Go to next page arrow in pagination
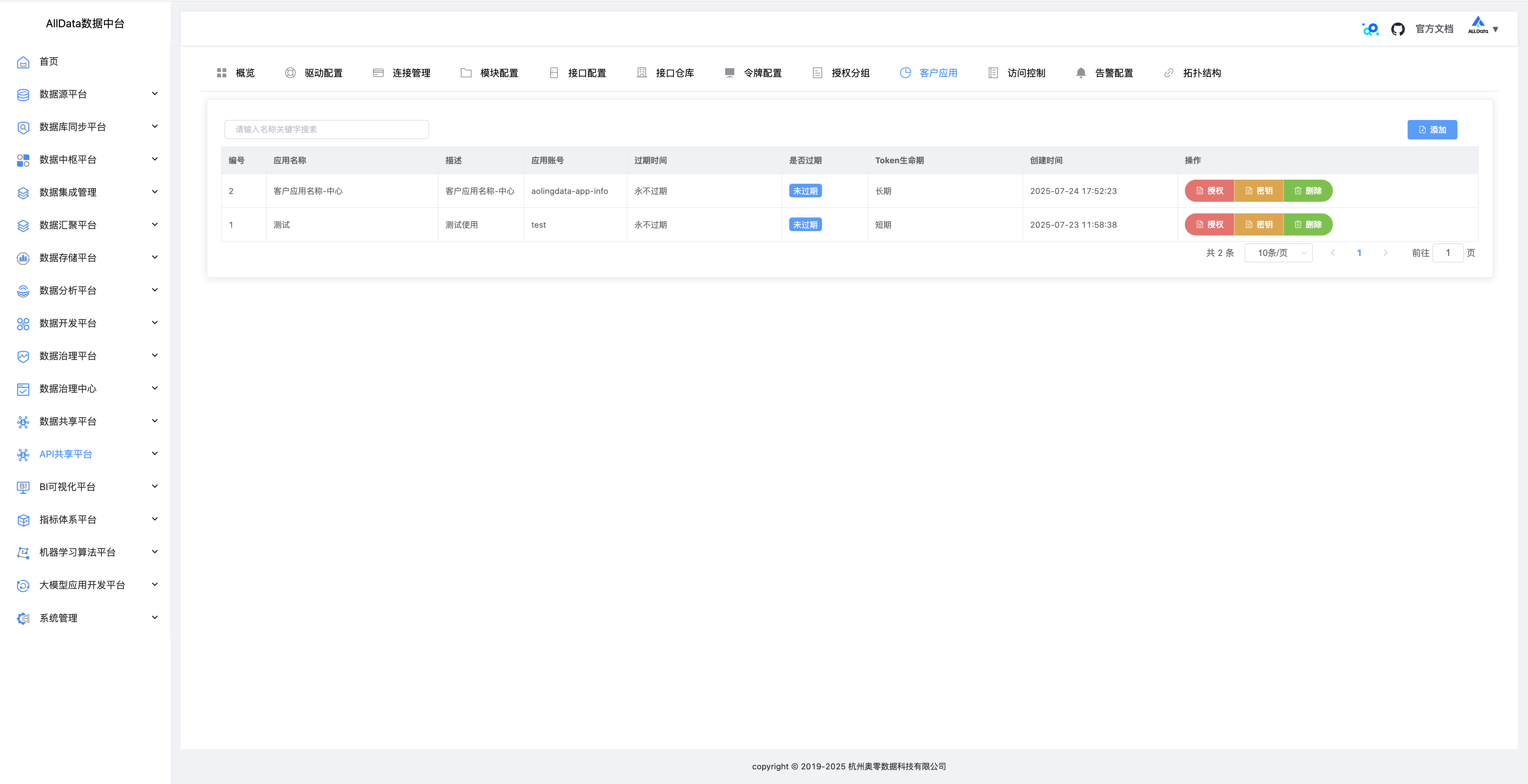The width and height of the screenshot is (1528, 784). pyautogui.click(x=1386, y=253)
